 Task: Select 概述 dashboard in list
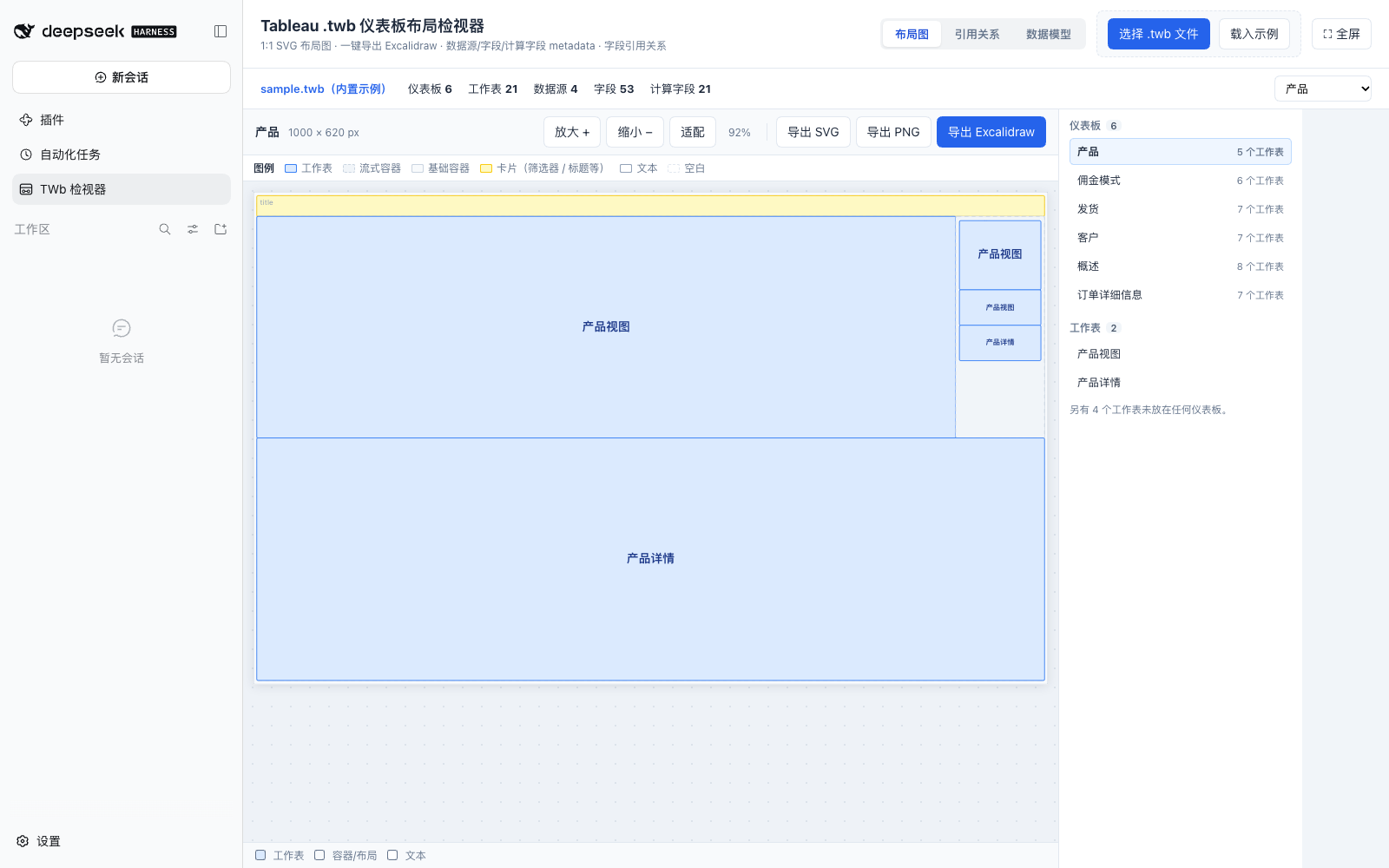(1181, 266)
